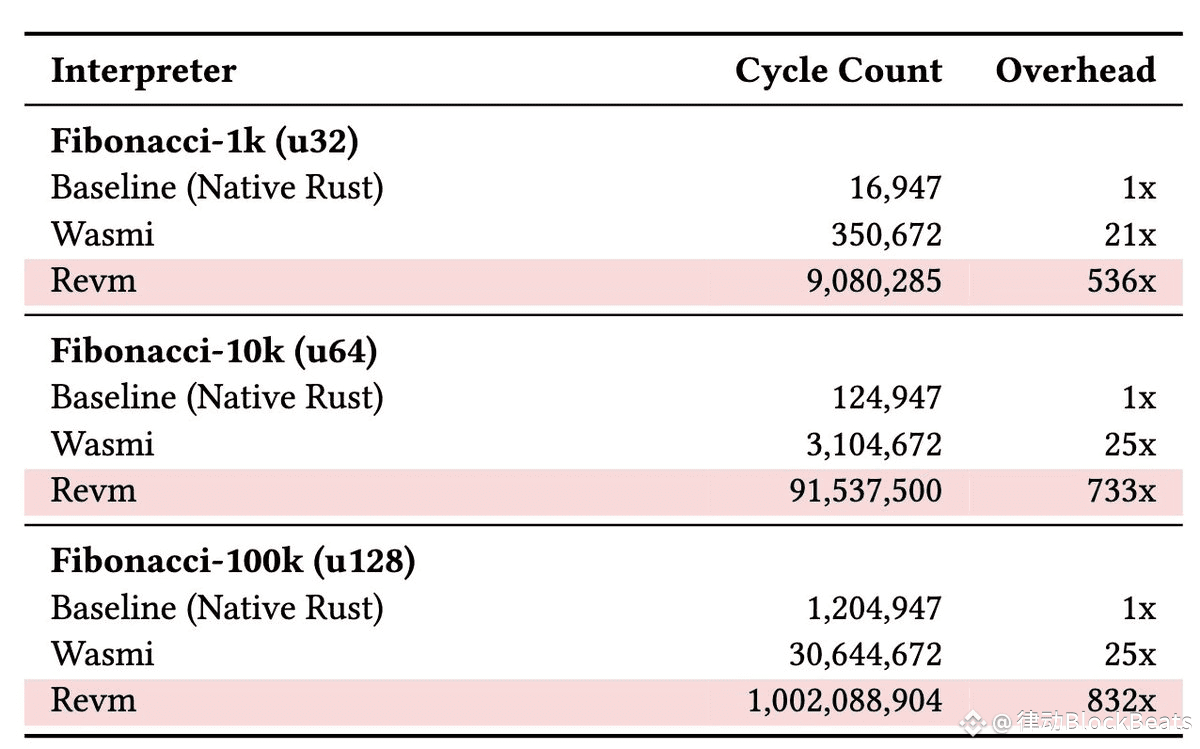Viewport: 1200px width, 749px height.
Task: Click the 3,104,672 Wasmi cycle count
Action: pos(875,445)
